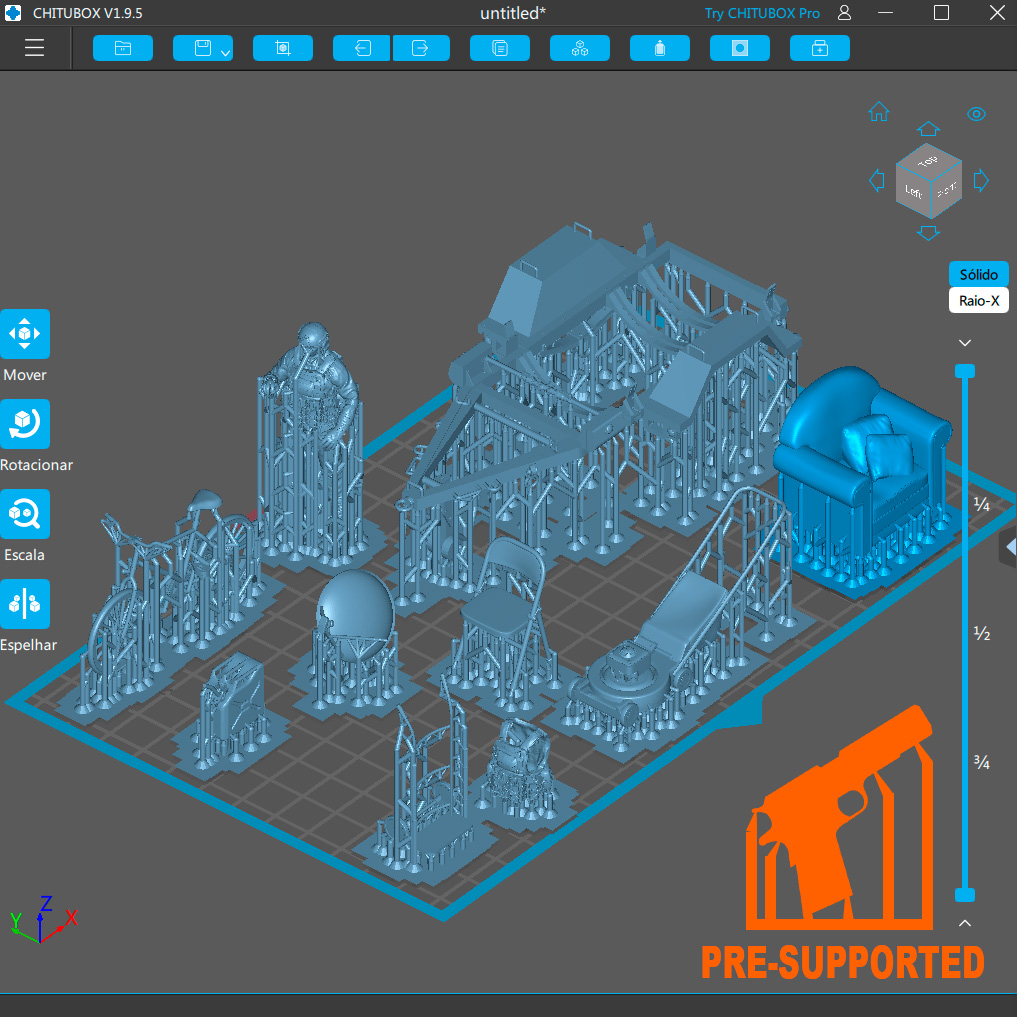Click the auto layout cubes icon
The width and height of the screenshot is (1017, 1017).
[580, 48]
